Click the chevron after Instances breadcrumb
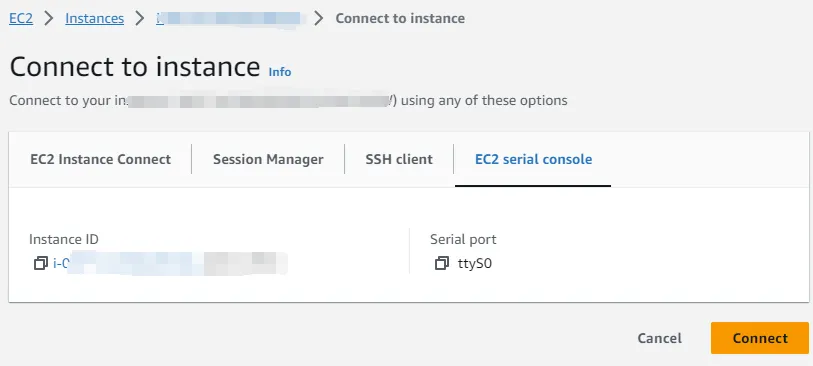This screenshot has width=813, height=366. [x=140, y=18]
